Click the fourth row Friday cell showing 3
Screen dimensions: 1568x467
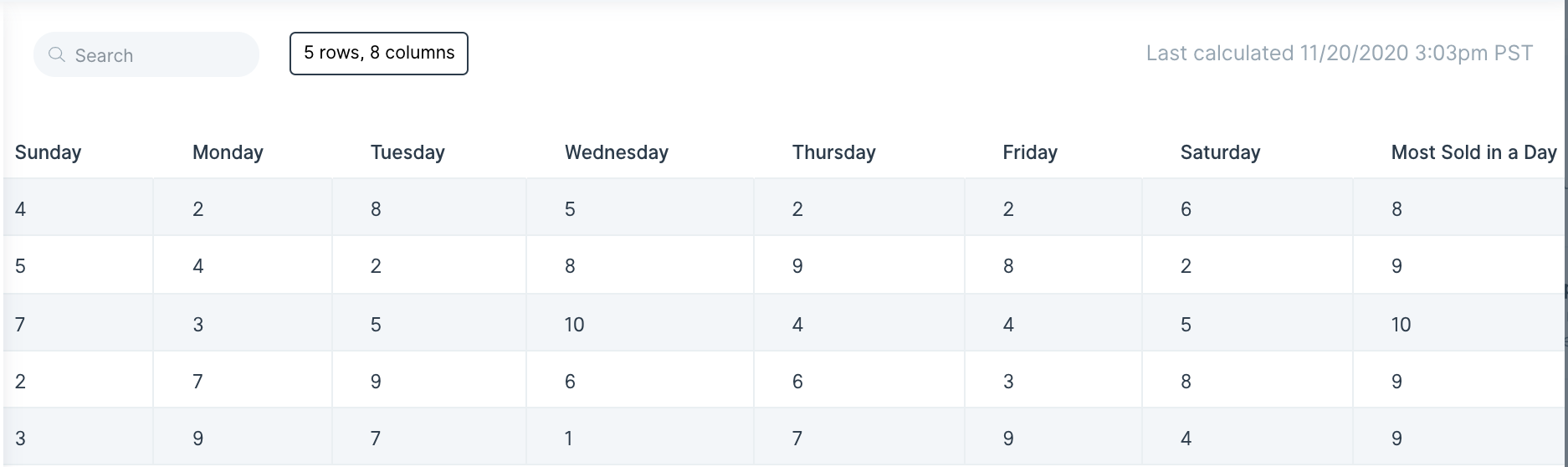click(x=1053, y=380)
